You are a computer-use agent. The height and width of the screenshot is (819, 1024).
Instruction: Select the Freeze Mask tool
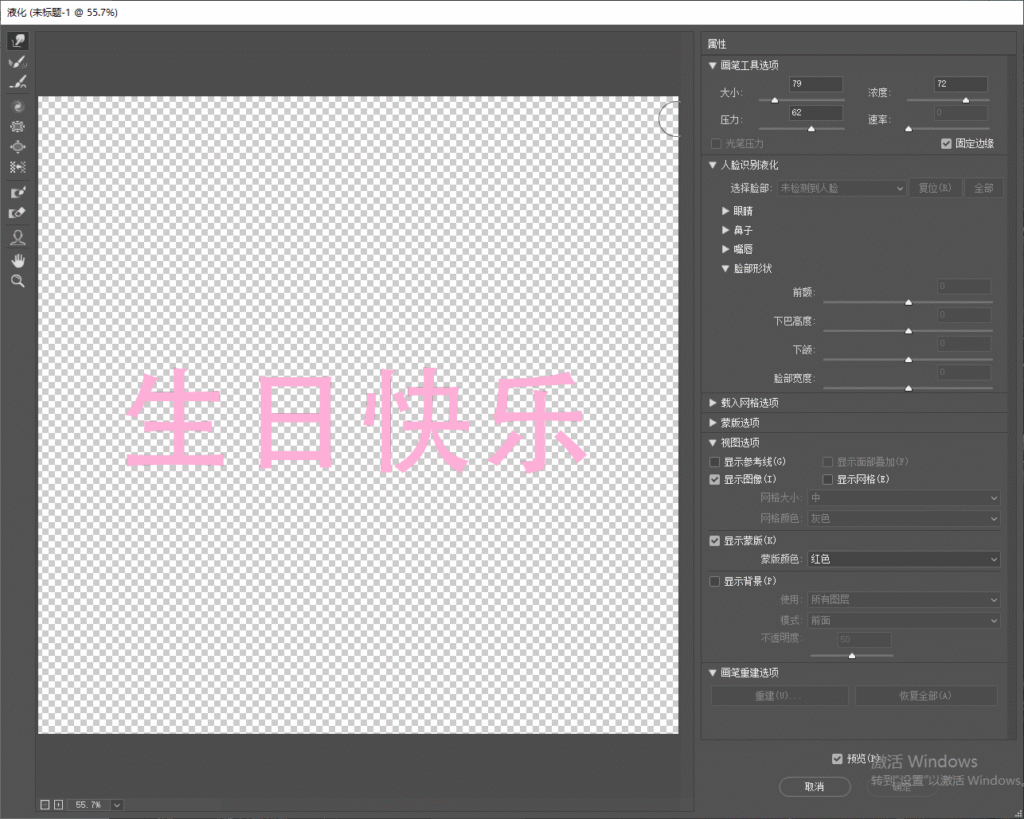pos(18,192)
